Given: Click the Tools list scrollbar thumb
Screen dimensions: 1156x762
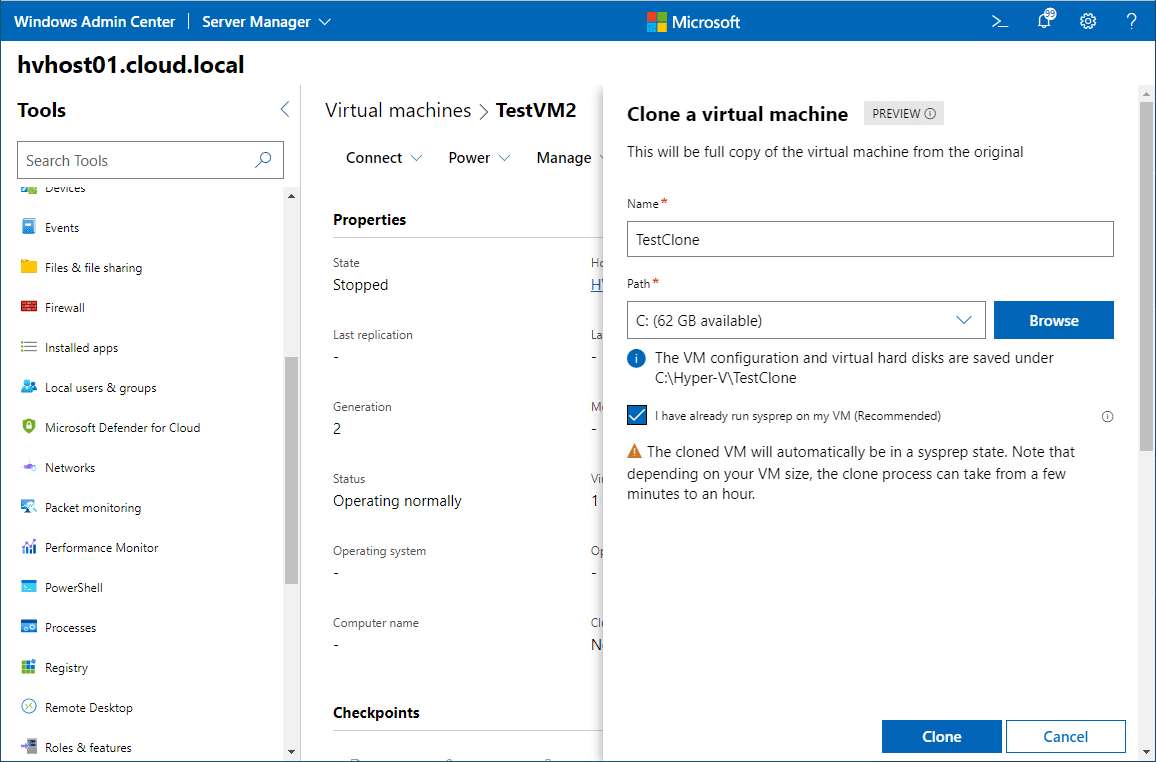Looking at the screenshot, I should [x=292, y=470].
